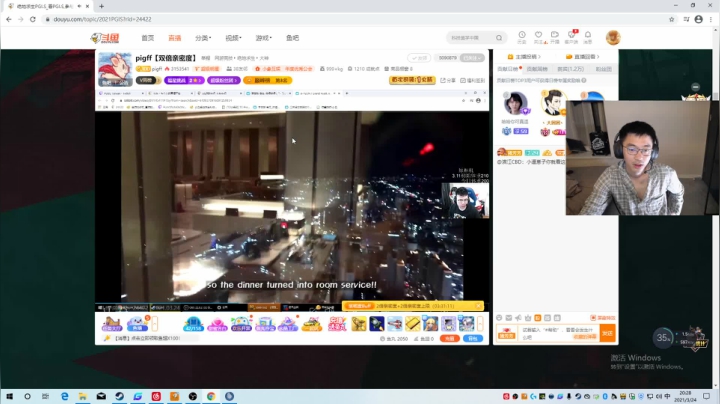Switch to the 贵宾(1.2万) tab
The image size is (720, 404).
[570, 69]
